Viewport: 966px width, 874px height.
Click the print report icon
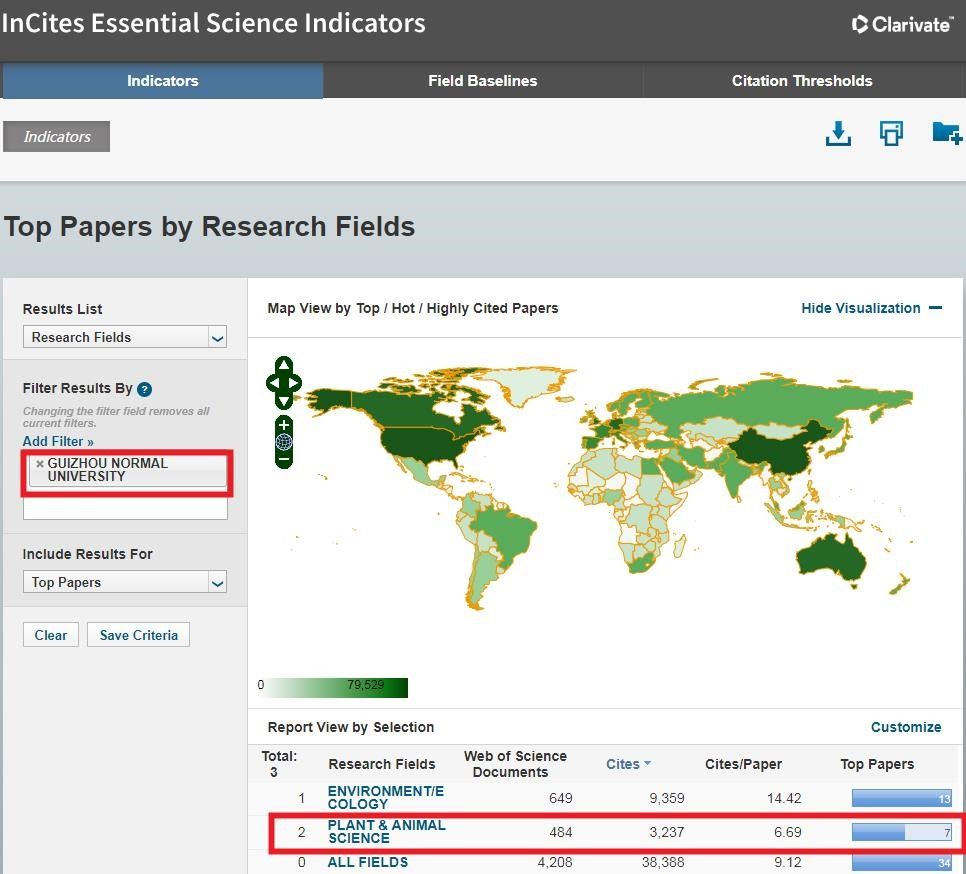pyautogui.click(x=891, y=134)
